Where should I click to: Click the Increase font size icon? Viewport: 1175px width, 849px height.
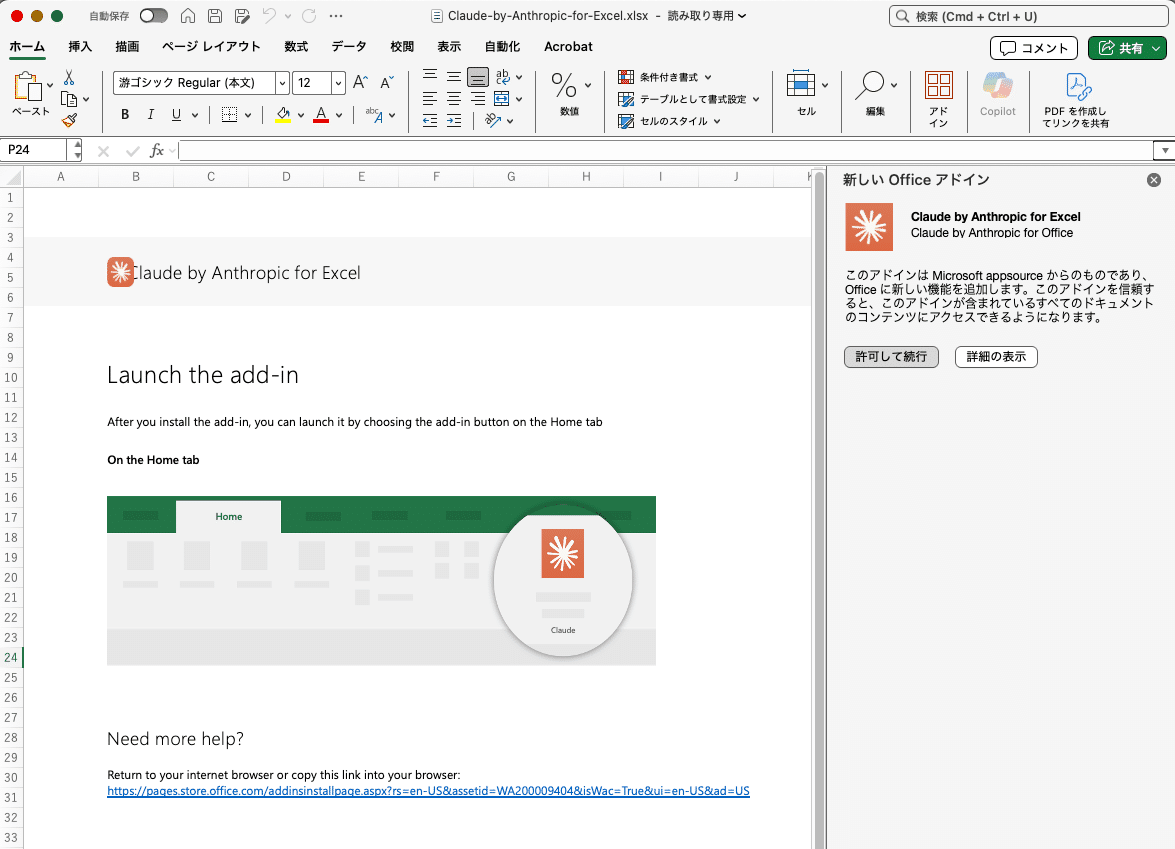click(x=360, y=82)
